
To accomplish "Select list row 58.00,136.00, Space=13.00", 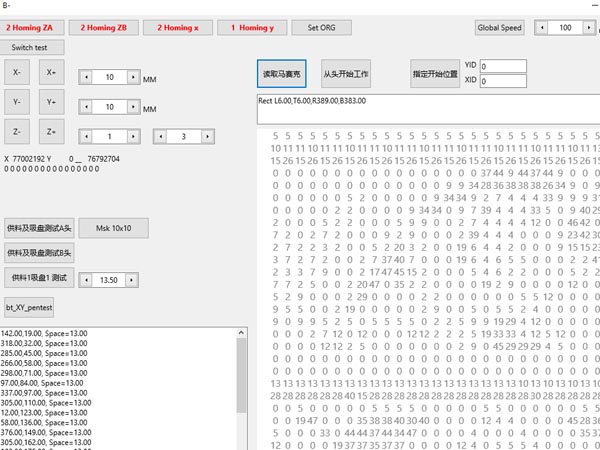I will (x=44, y=423).
